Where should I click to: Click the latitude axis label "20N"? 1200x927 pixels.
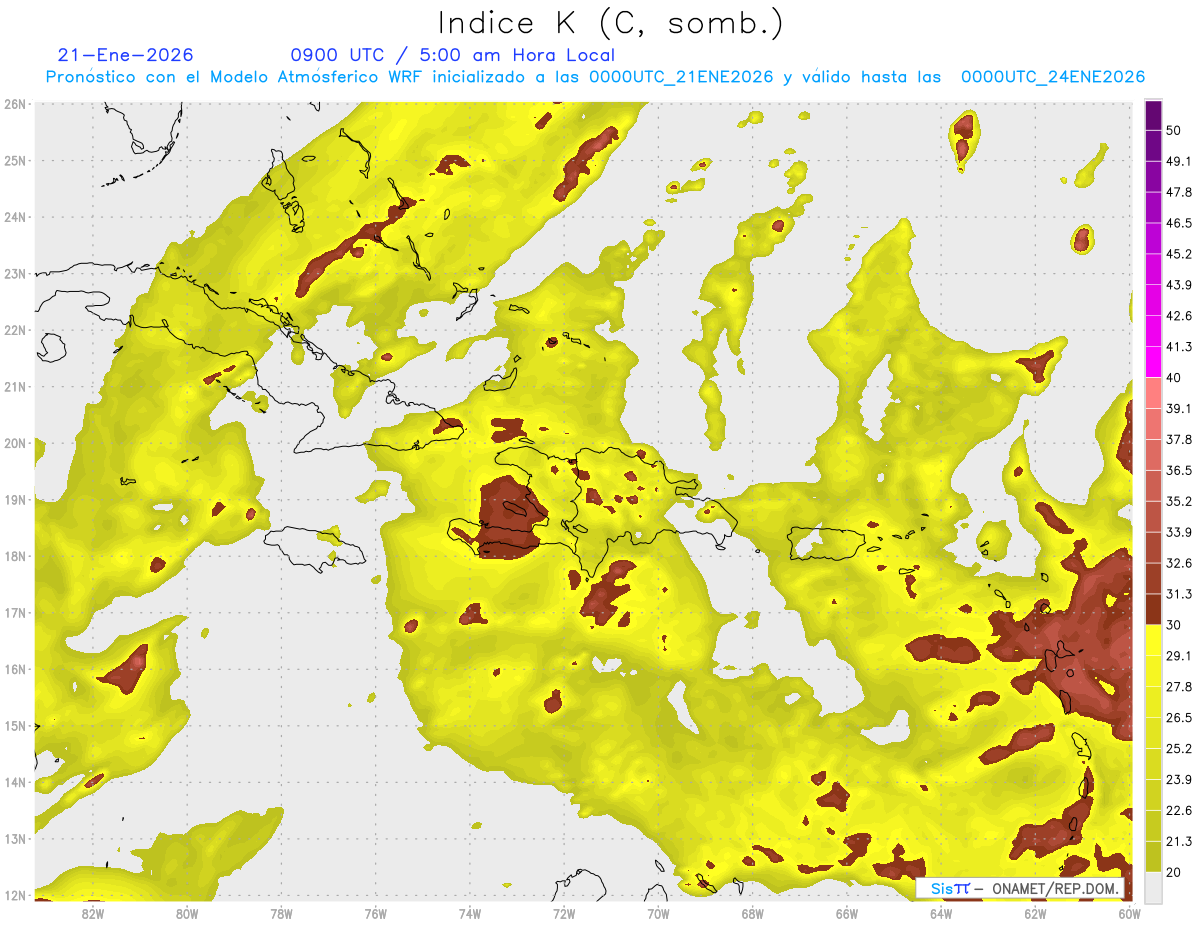click(x=15, y=443)
